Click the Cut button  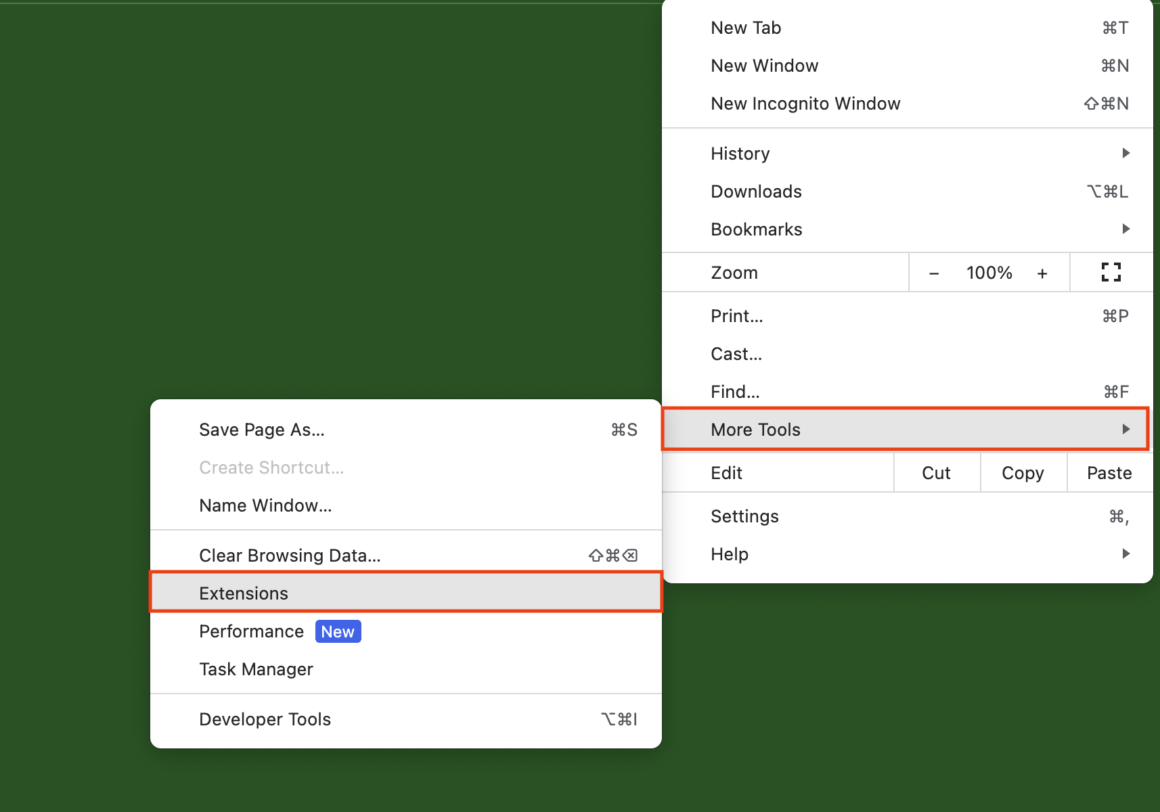[936, 473]
